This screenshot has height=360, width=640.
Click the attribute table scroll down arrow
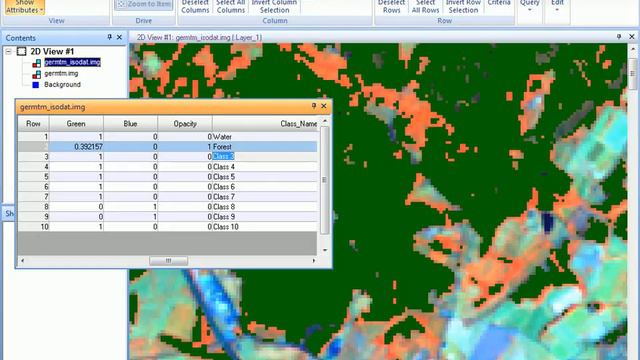coord(325,250)
